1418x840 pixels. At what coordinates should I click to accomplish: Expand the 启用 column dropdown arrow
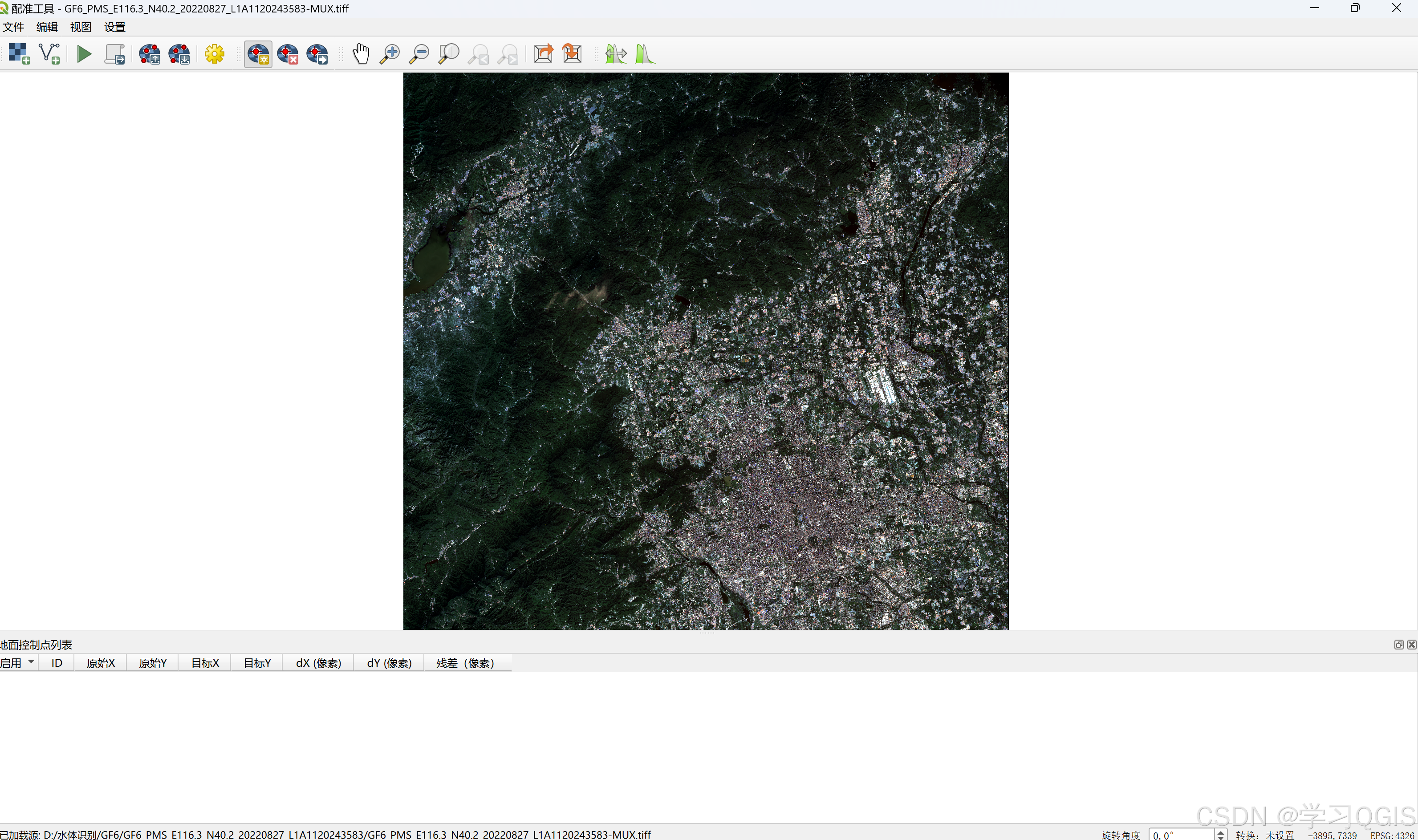click(31, 661)
